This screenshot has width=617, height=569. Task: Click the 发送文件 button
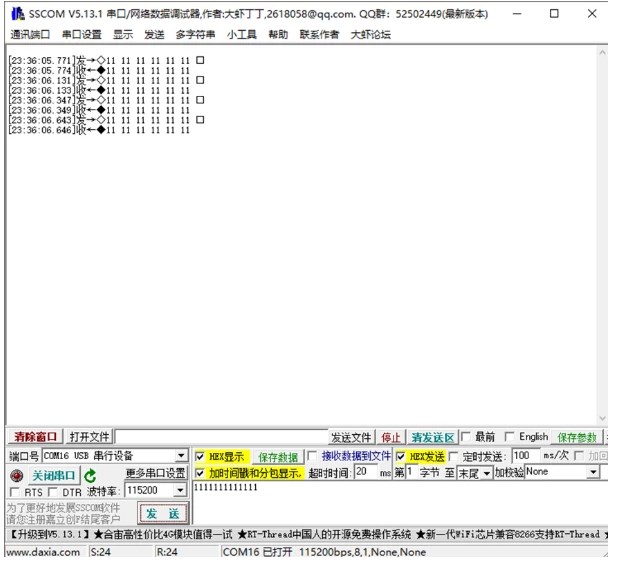pyautogui.click(x=351, y=437)
